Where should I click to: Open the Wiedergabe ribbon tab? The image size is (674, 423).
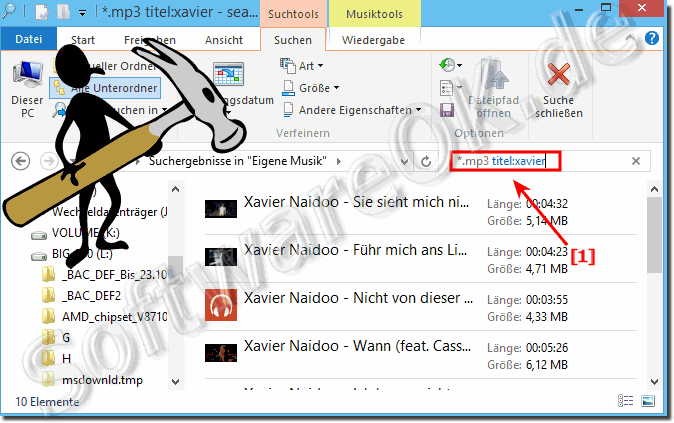tap(373, 40)
